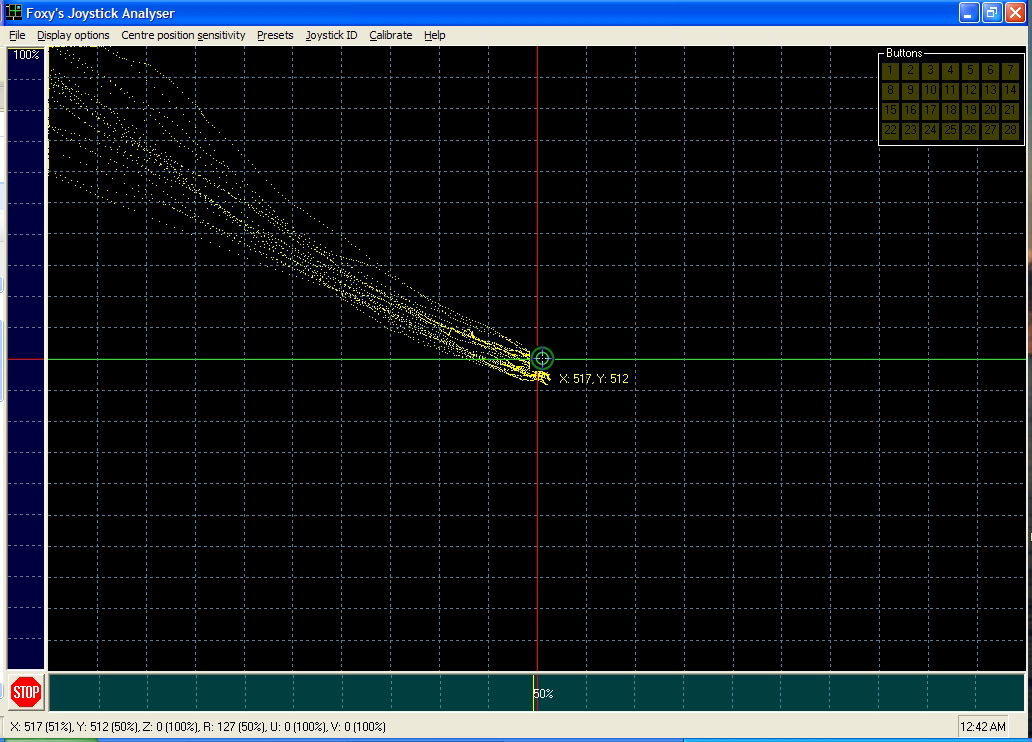Image resolution: width=1032 pixels, height=742 pixels.
Task: Open the Display options menu
Action: tap(73, 35)
